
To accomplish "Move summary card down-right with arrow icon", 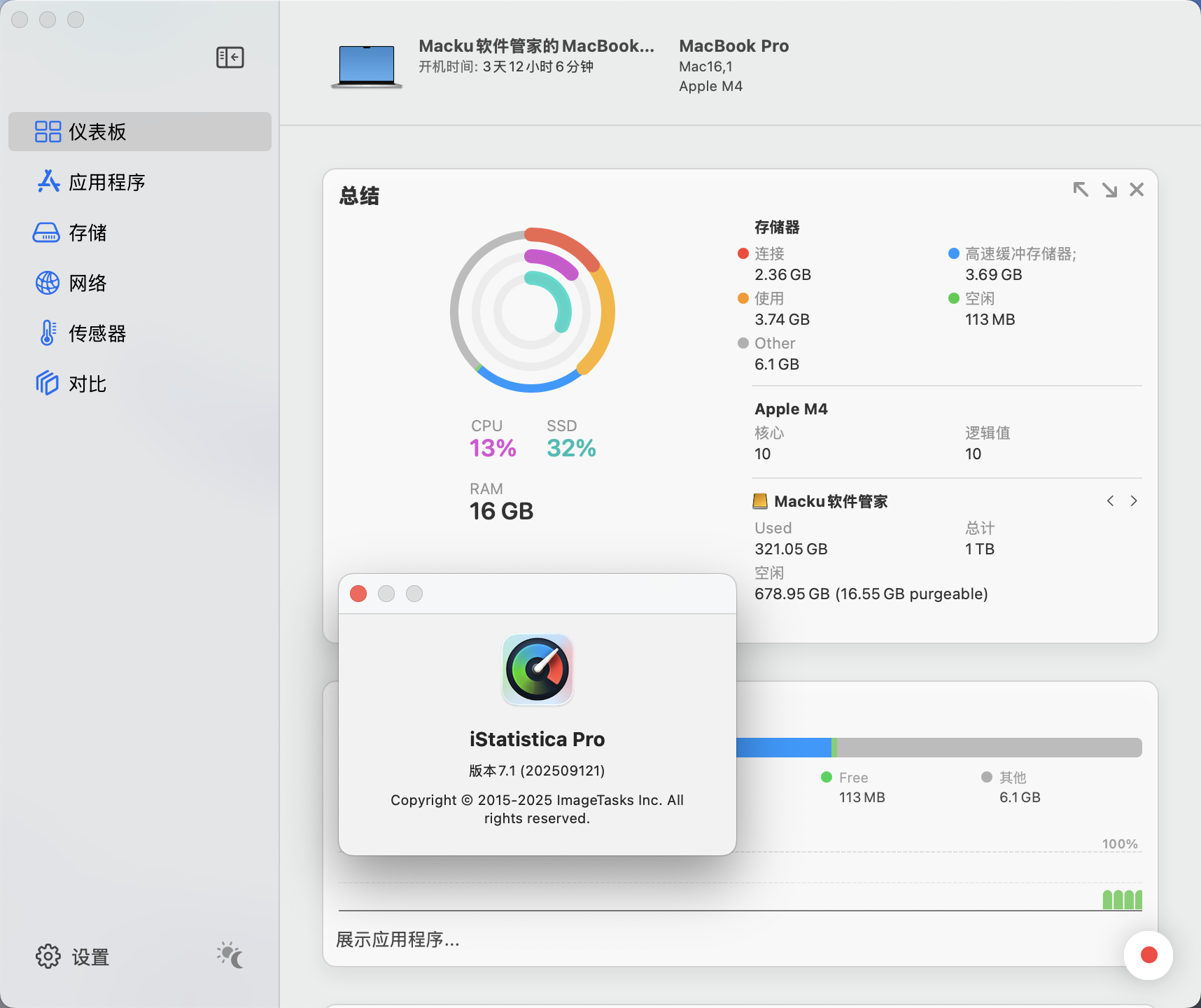I will tap(1109, 190).
